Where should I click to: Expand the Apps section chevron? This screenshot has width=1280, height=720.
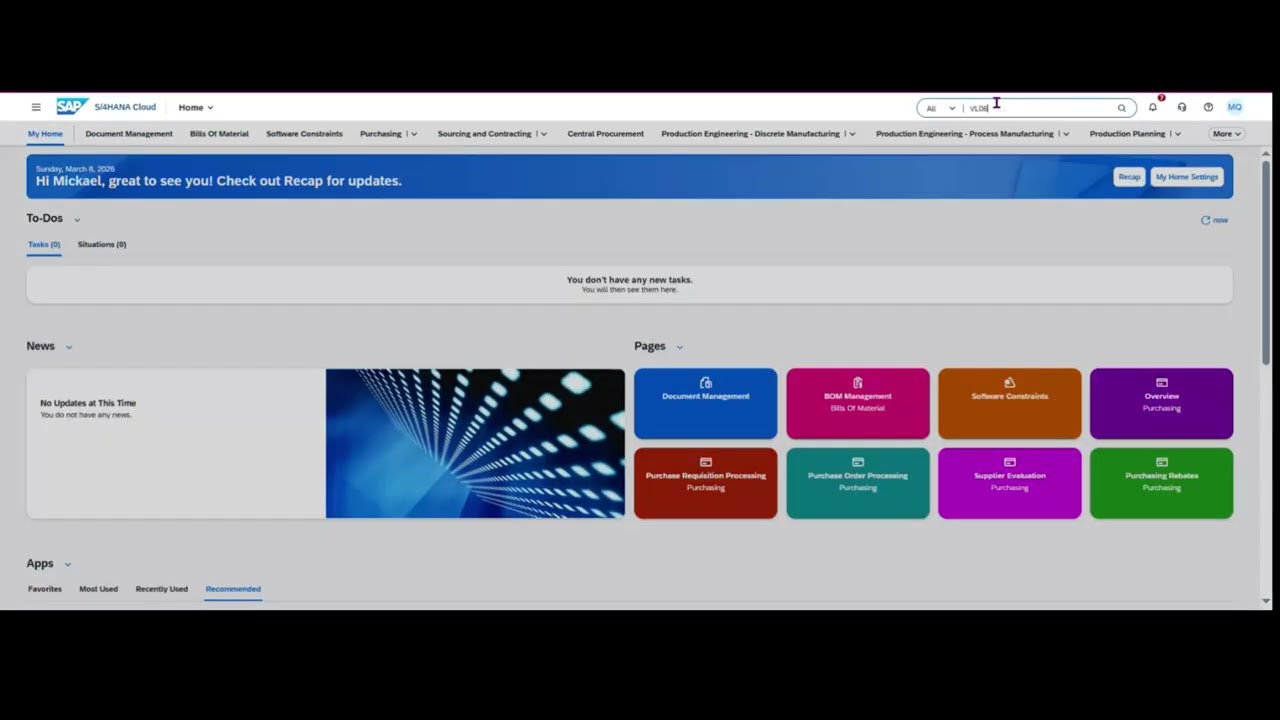68,564
